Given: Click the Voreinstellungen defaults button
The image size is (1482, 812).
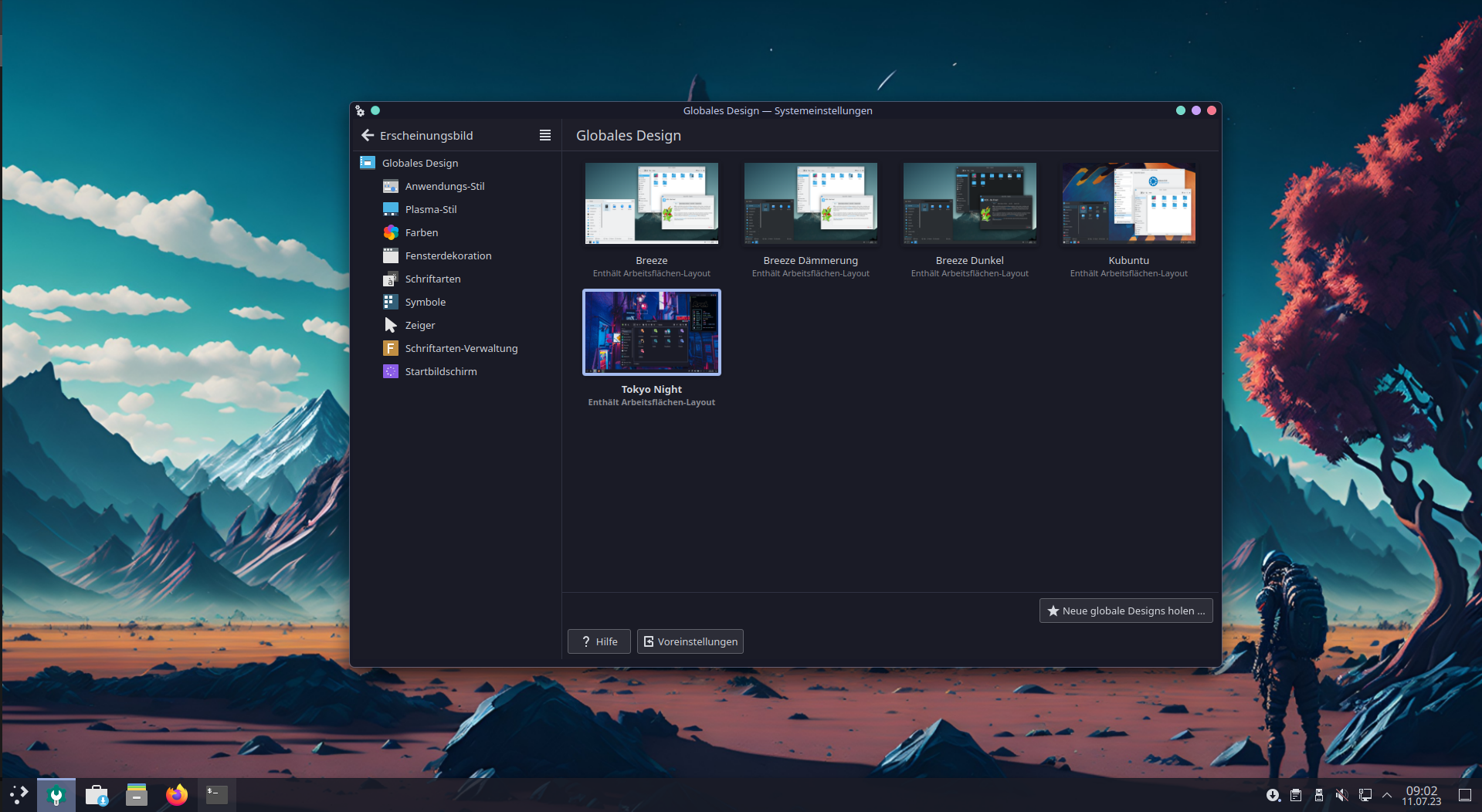Looking at the screenshot, I should (x=690, y=641).
